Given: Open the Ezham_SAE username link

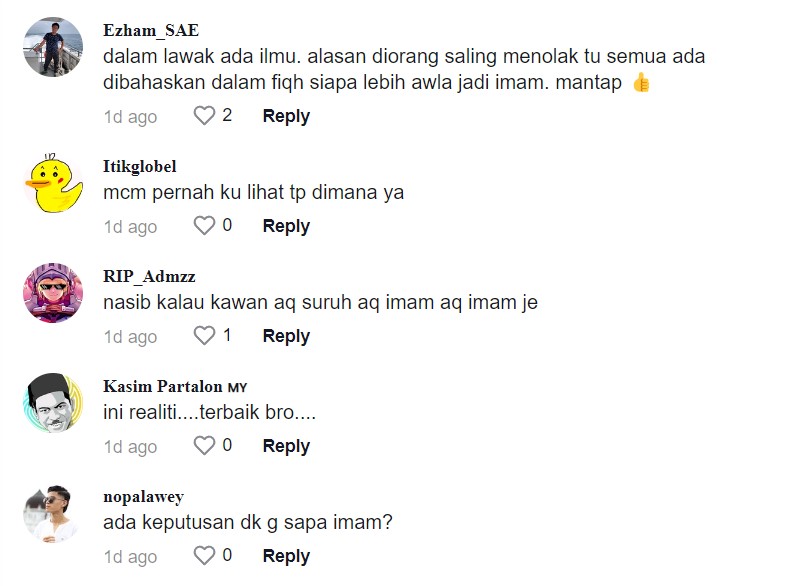Looking at the screenshot, I should (x=151, y=30).
